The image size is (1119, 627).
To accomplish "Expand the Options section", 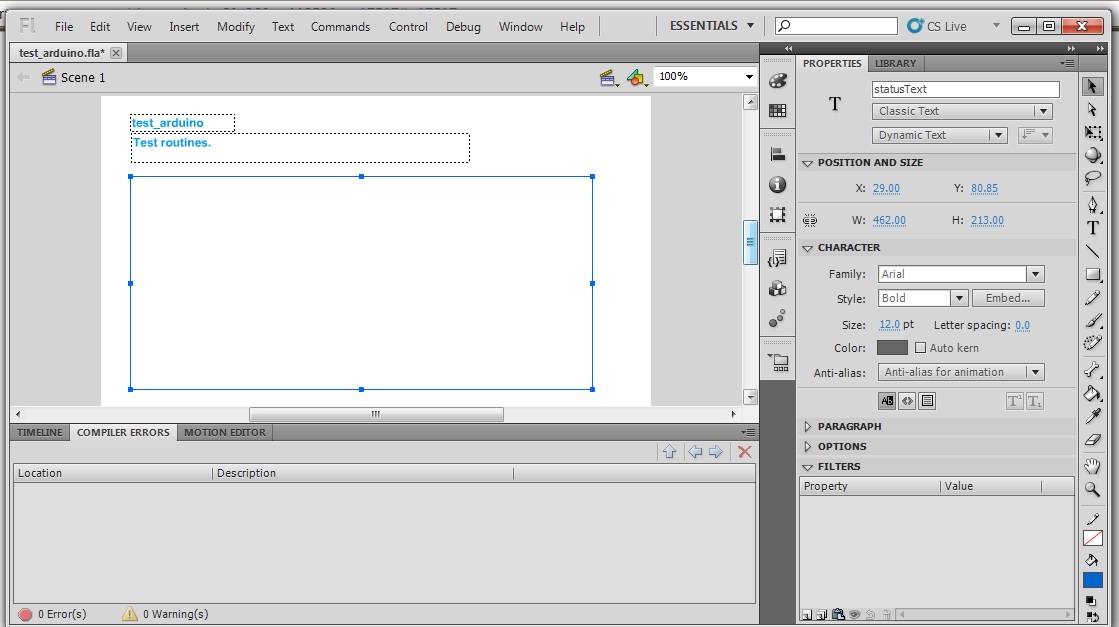I will point(808,447).
